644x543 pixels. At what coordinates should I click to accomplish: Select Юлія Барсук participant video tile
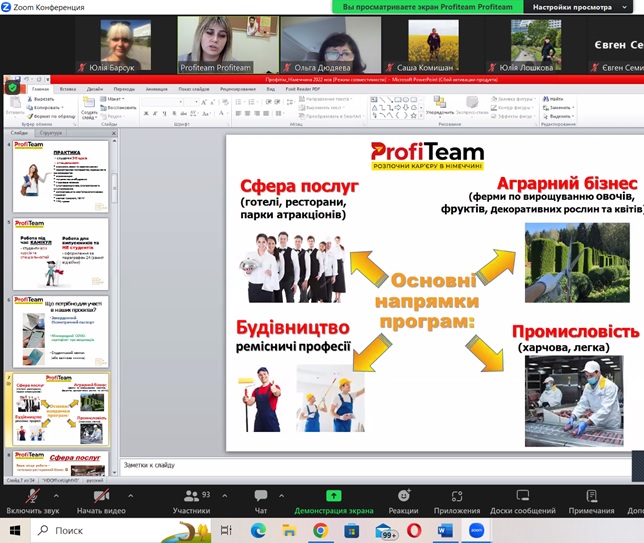click(x=125, y=46)
